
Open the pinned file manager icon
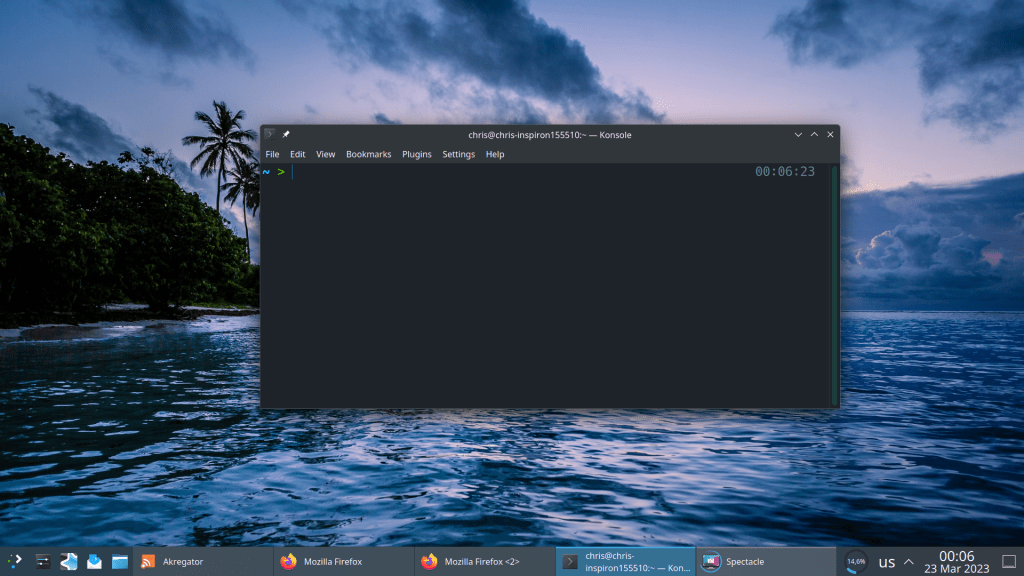(120, 562)
